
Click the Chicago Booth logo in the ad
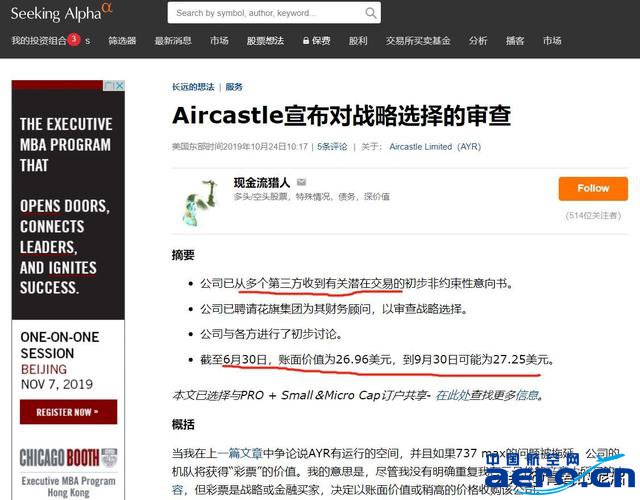click(x=68, y=458)
